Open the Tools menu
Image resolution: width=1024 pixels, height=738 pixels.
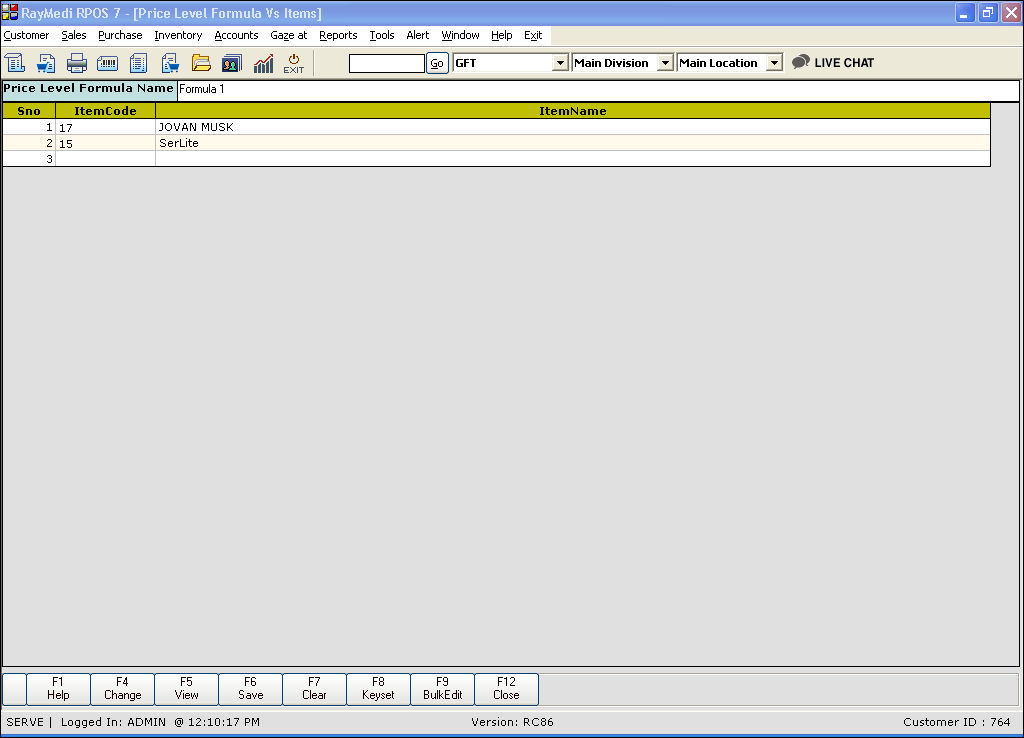pos(382,35)
